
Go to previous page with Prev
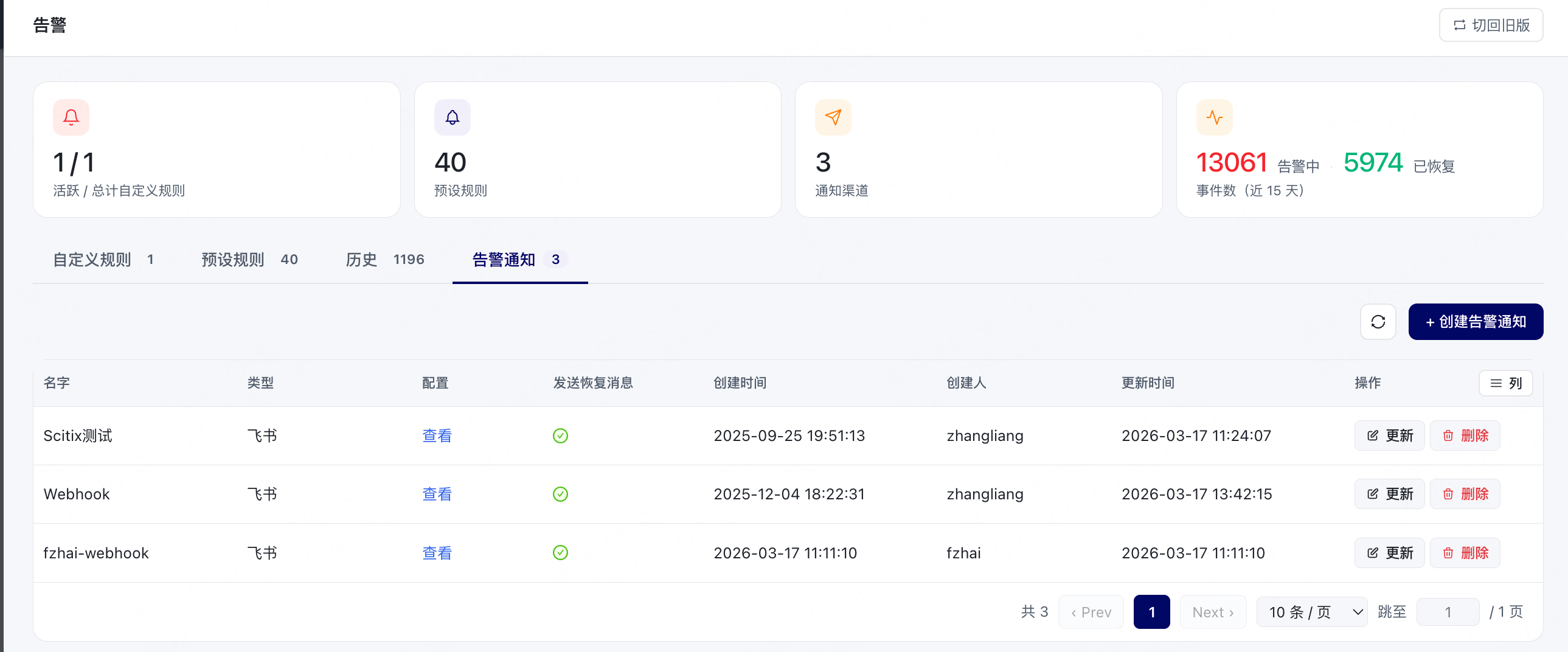point(1091,612)
